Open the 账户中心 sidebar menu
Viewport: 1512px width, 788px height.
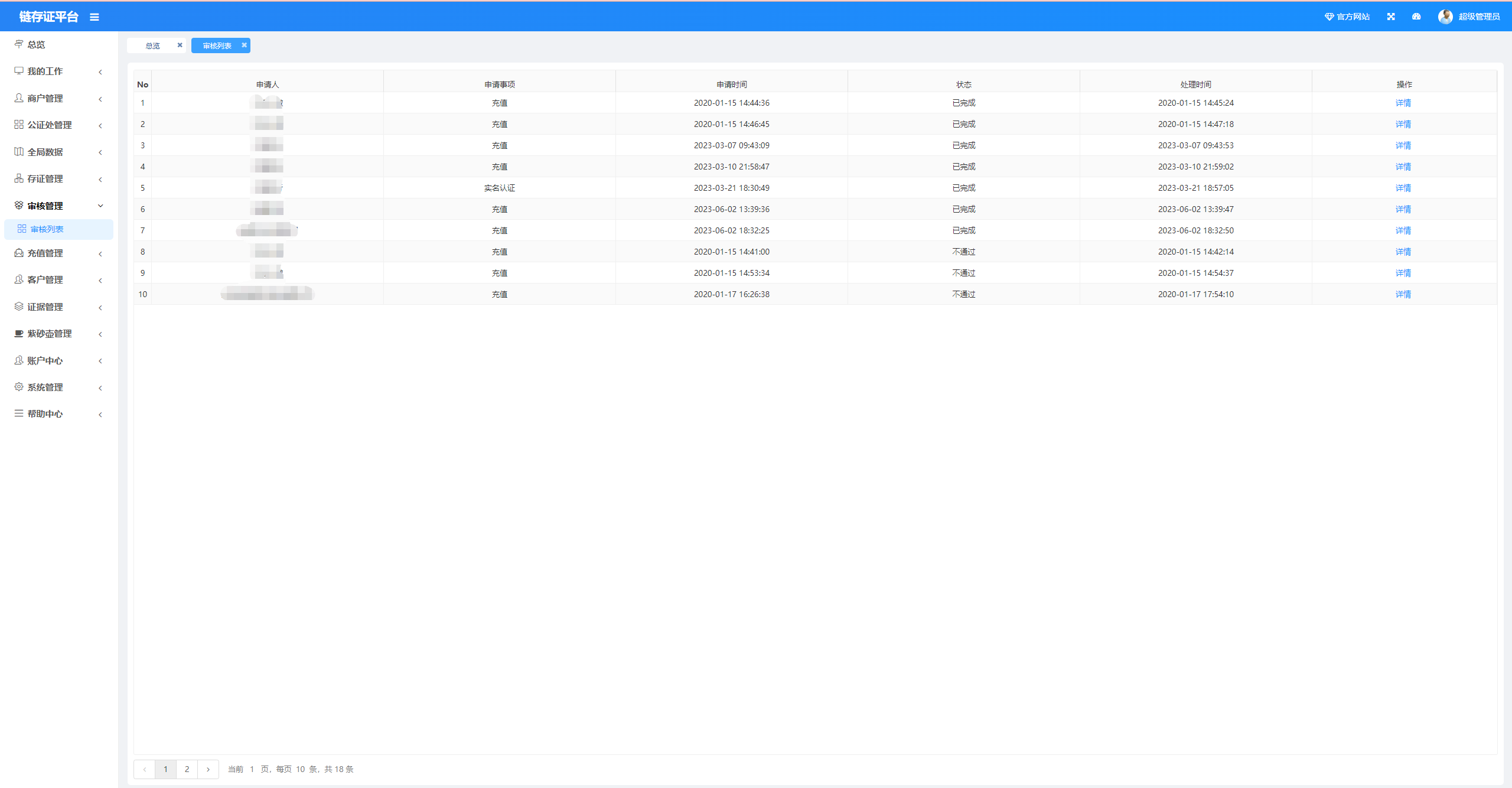click(58, 360)
